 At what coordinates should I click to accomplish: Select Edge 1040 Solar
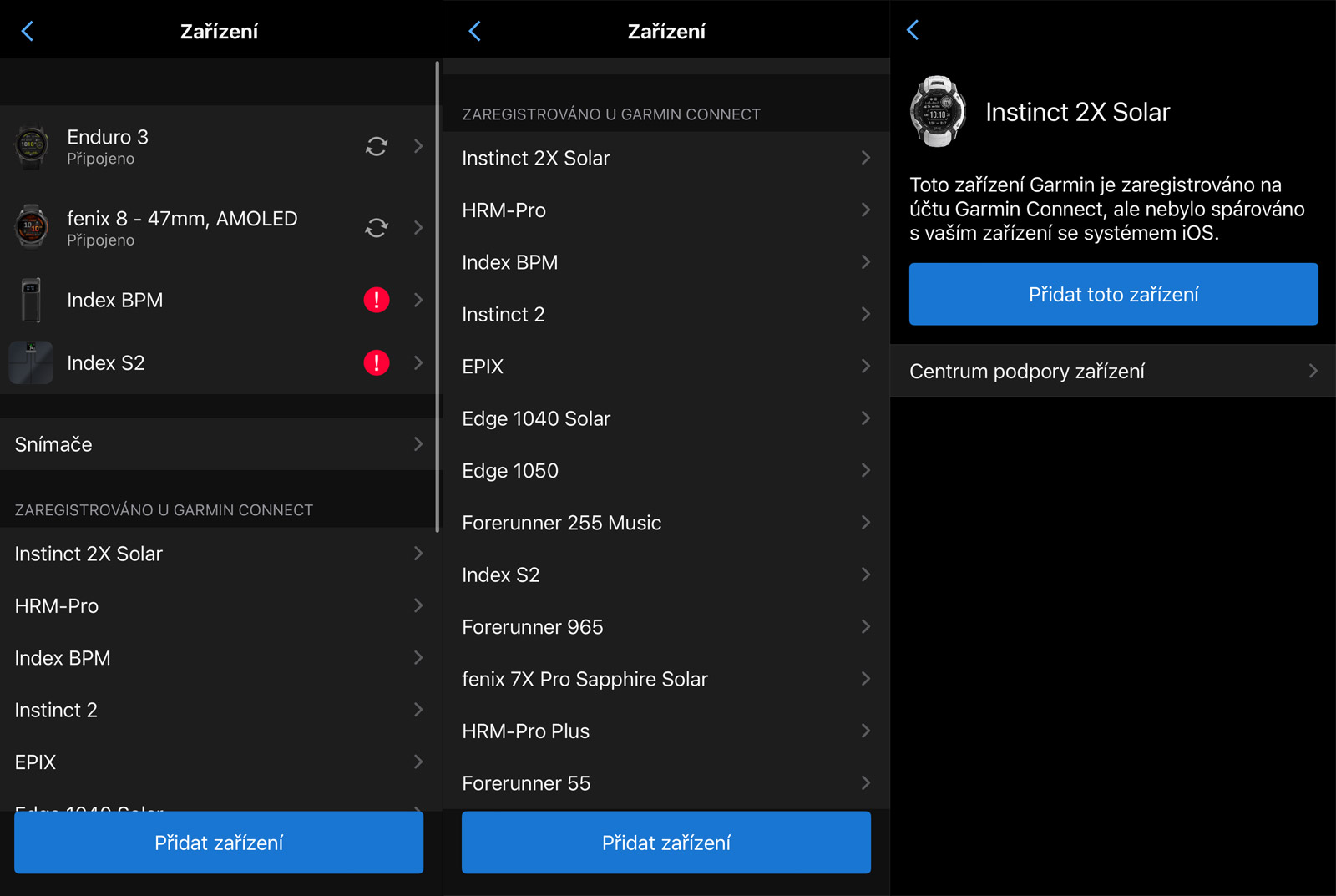[666, 418]
